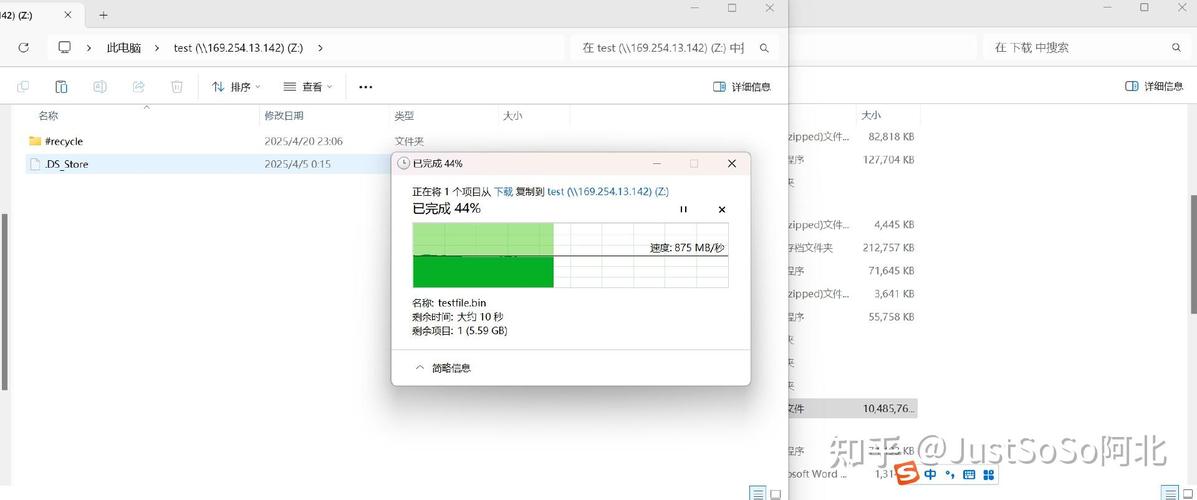This screenshot has width=1197, height=500.
Task: Sort by 大小 column header in 下载 window
Action: (x=871, y=115)
